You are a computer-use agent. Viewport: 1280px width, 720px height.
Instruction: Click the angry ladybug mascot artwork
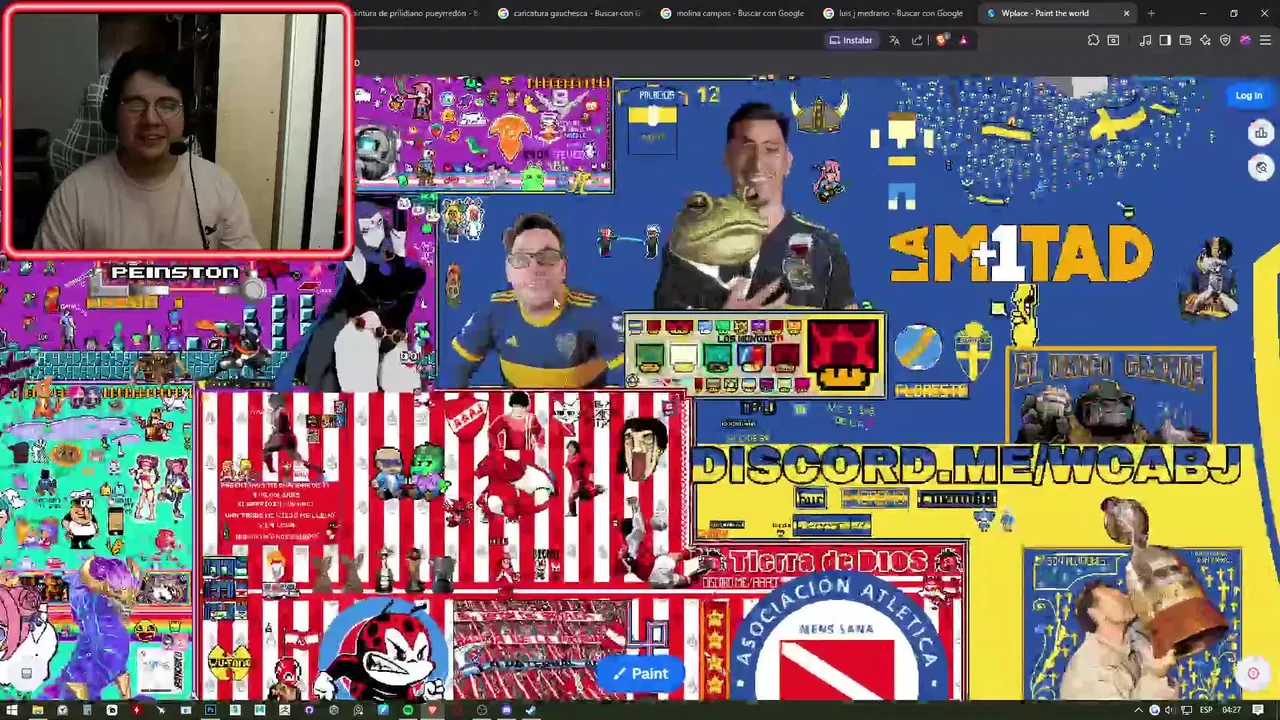[387, 650]
